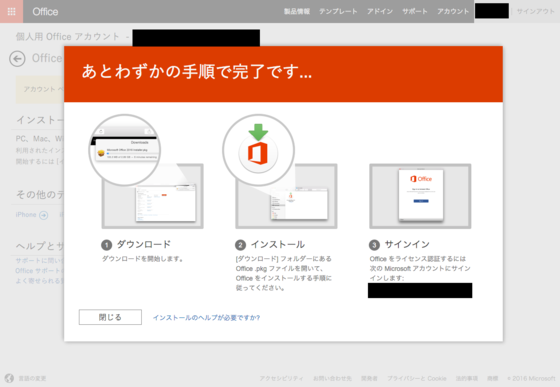560x387 pixels.
Task: Open the 製品情報 menu
Action: coord(297,11)
